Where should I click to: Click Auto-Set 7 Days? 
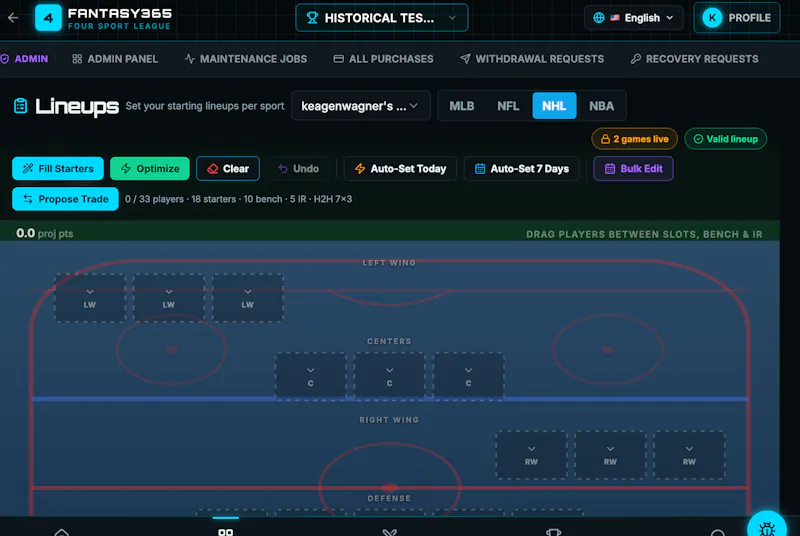click(521, 168)
